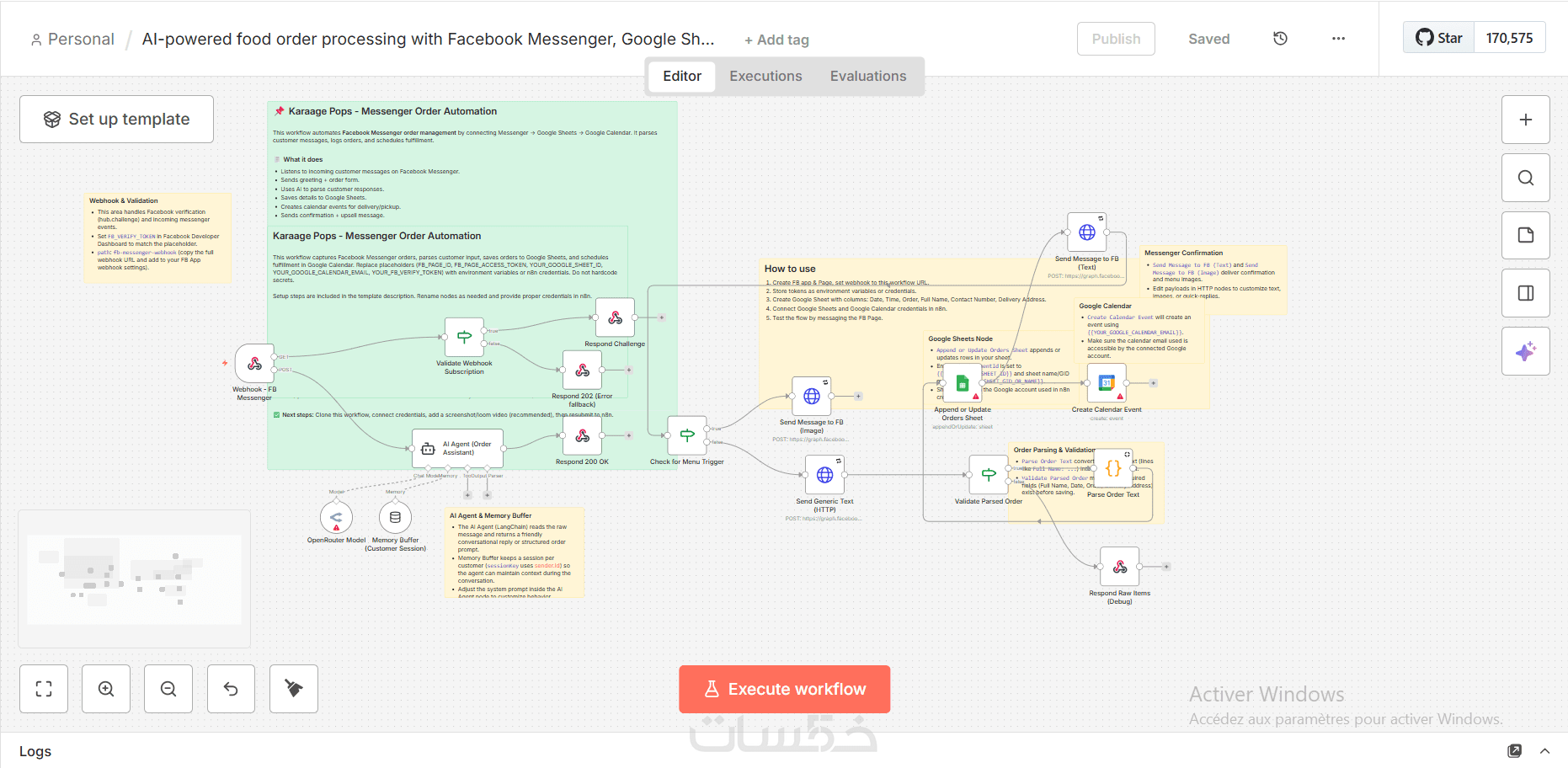Zoom in on the canvas
1568x768 pixels.
(106, 689)
